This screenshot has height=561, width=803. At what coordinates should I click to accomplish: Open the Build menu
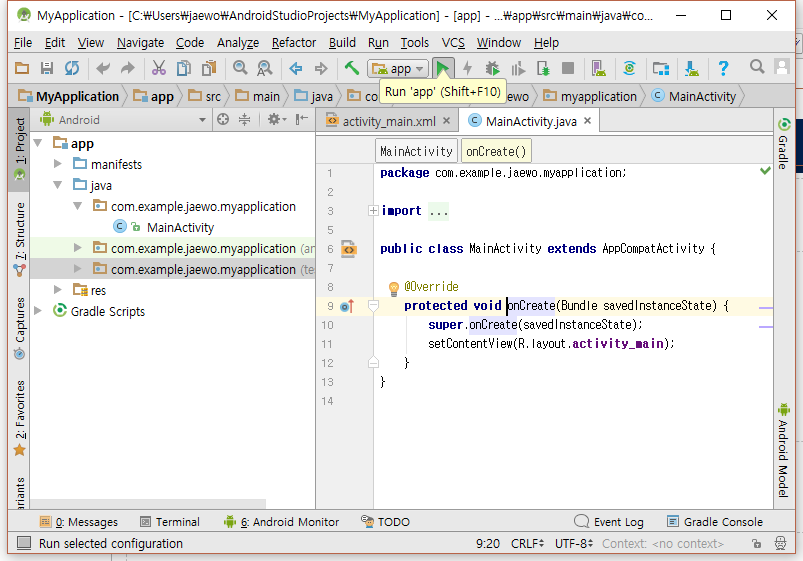(342, 43)
